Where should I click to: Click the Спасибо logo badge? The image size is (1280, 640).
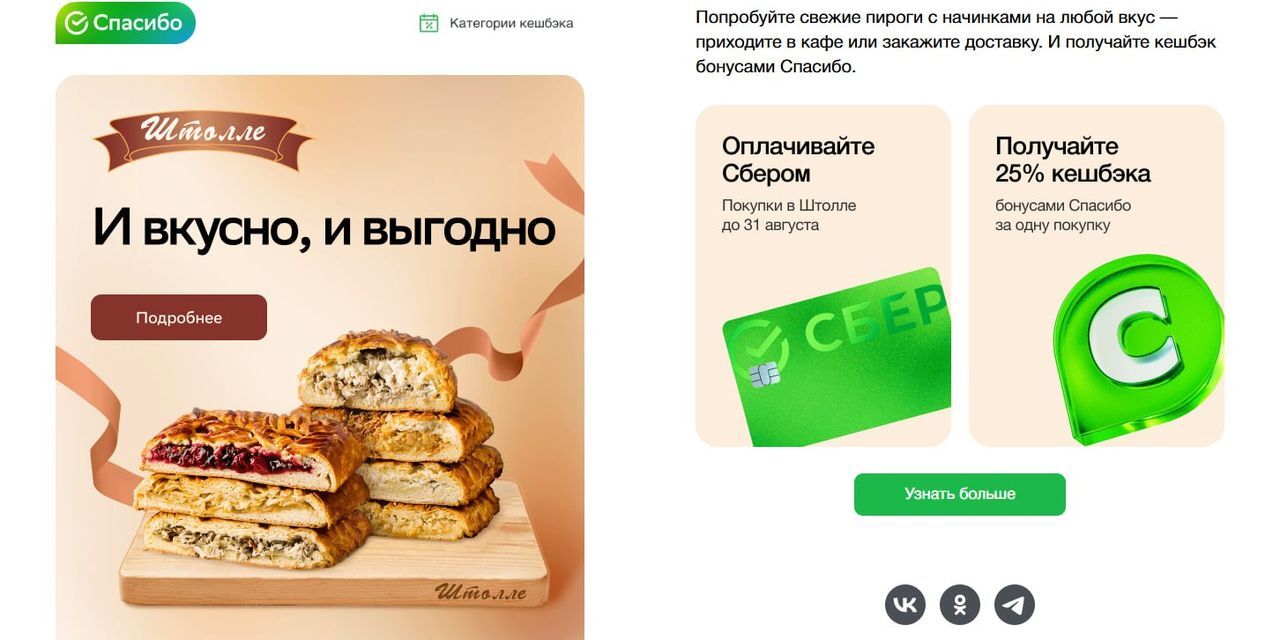click(125, 23)
